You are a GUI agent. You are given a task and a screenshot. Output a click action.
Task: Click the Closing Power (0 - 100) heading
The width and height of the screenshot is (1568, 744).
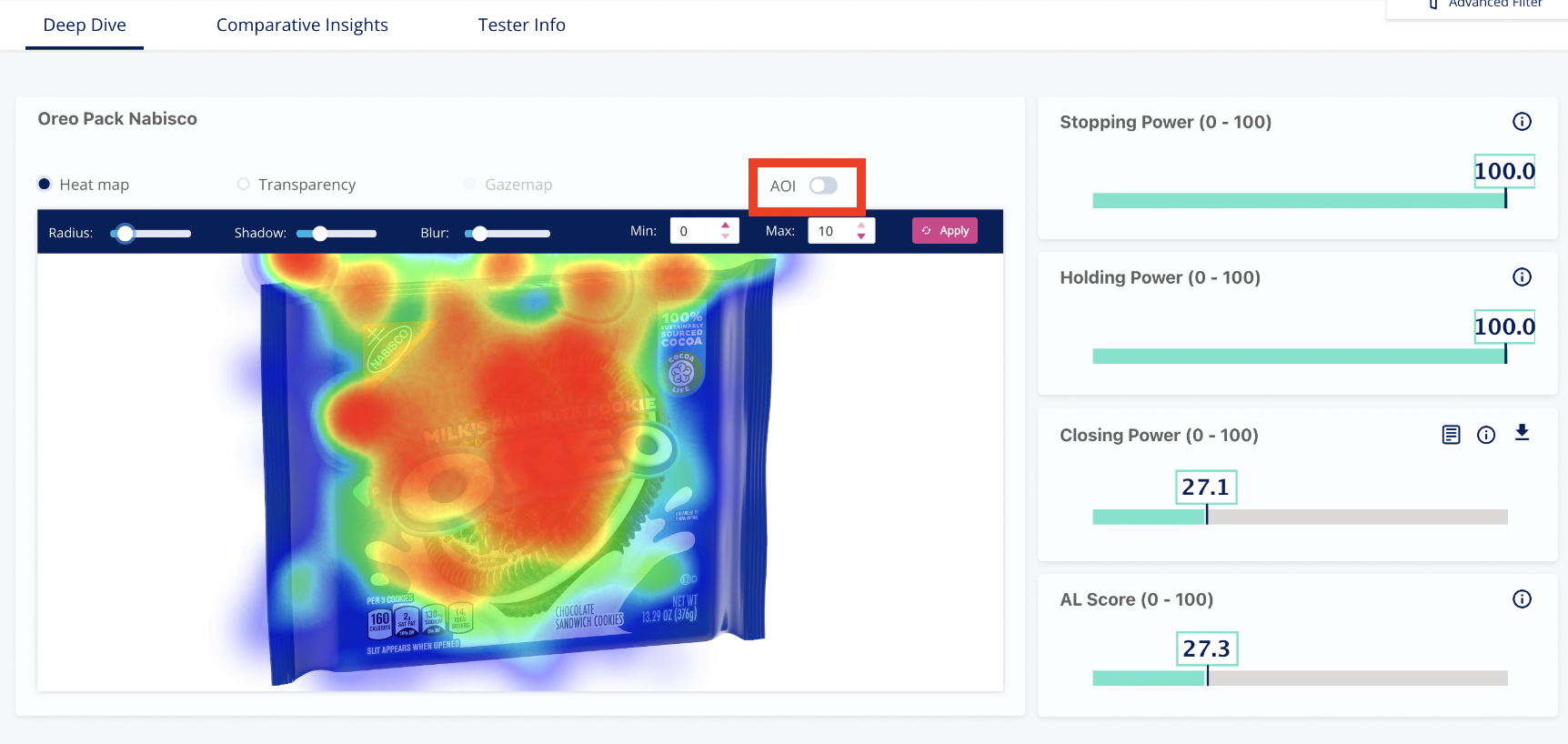(1159, 435)
